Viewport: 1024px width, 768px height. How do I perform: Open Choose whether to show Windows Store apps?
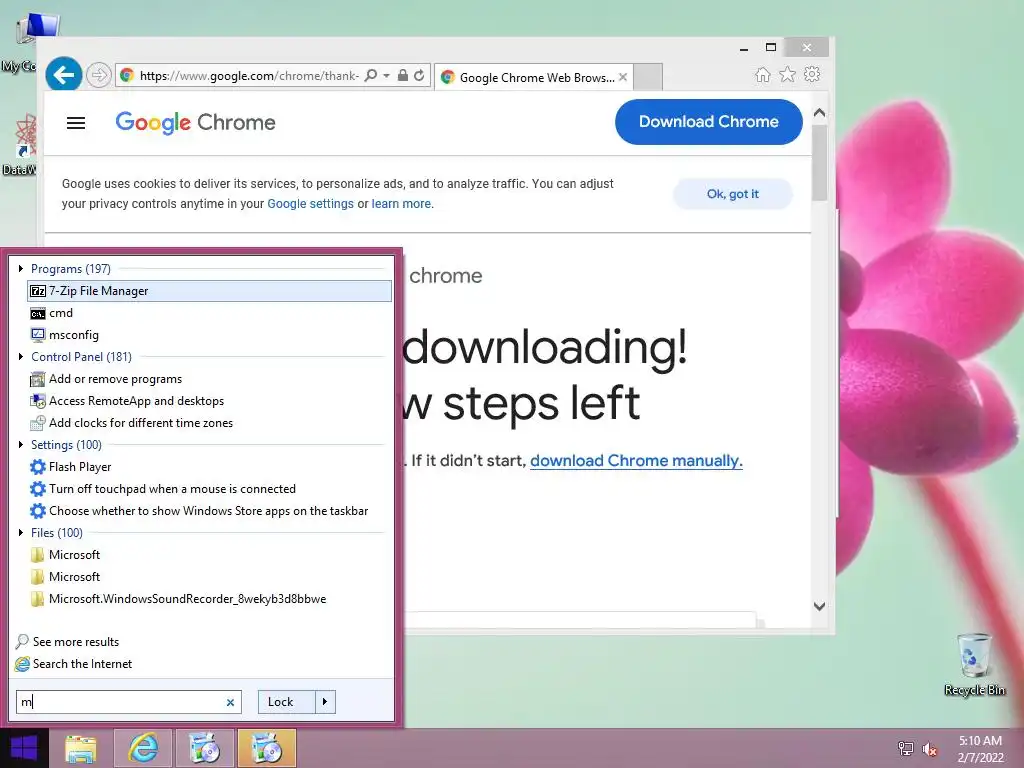click(x=210, y=511)
